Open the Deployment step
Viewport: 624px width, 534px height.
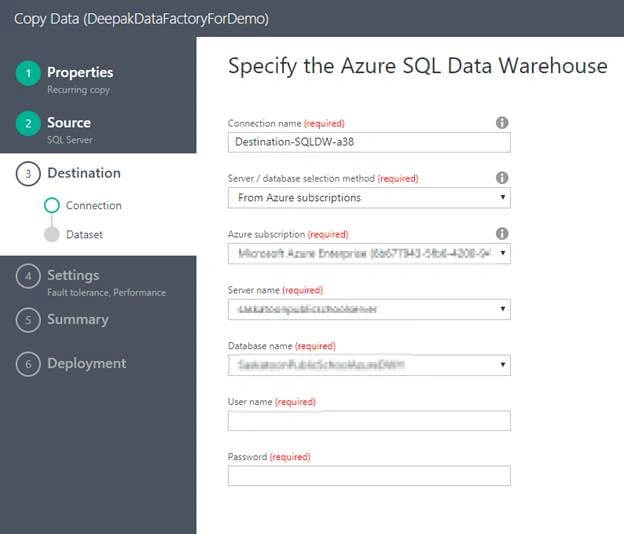click(87, 363)
